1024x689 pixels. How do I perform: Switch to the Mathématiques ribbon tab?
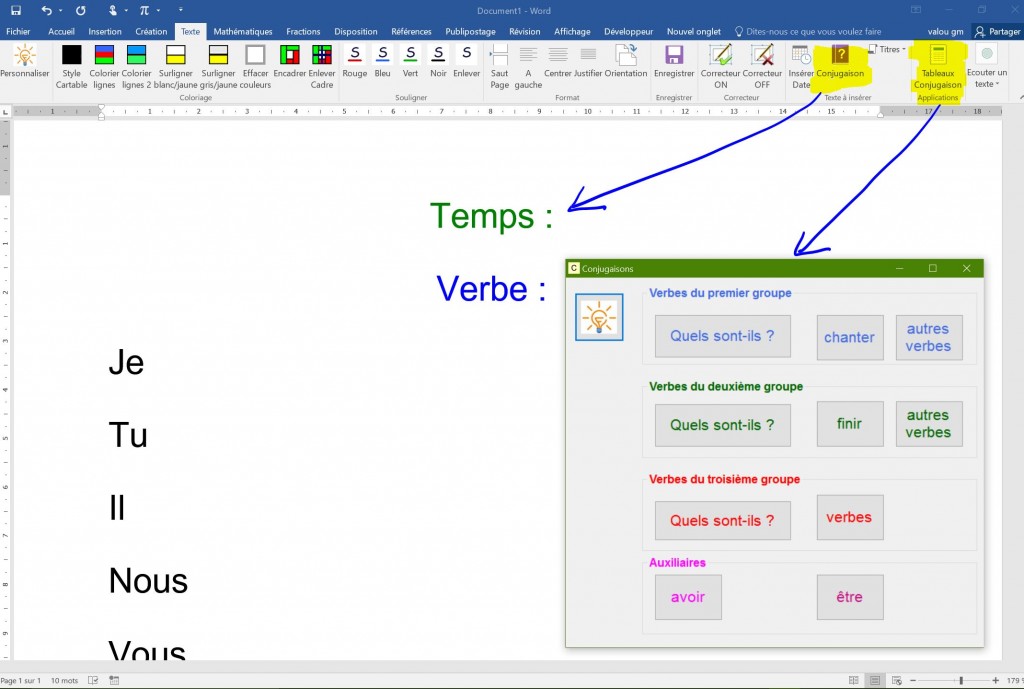pos(243,32)
